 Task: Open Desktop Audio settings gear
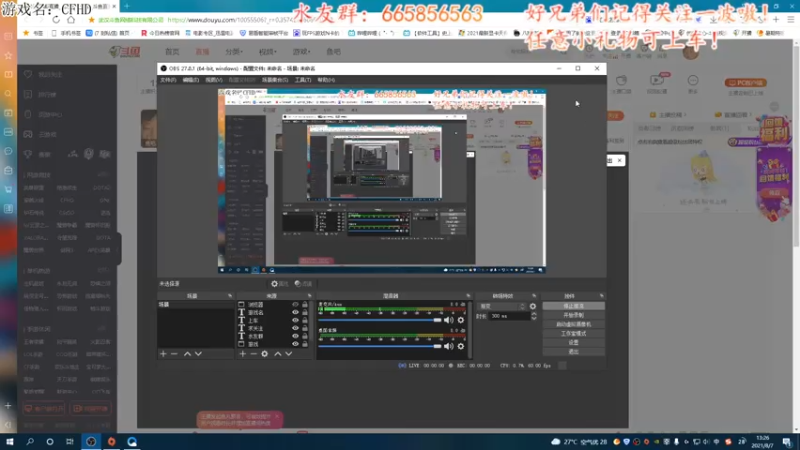pyautogui.click(x=461, y=346)
